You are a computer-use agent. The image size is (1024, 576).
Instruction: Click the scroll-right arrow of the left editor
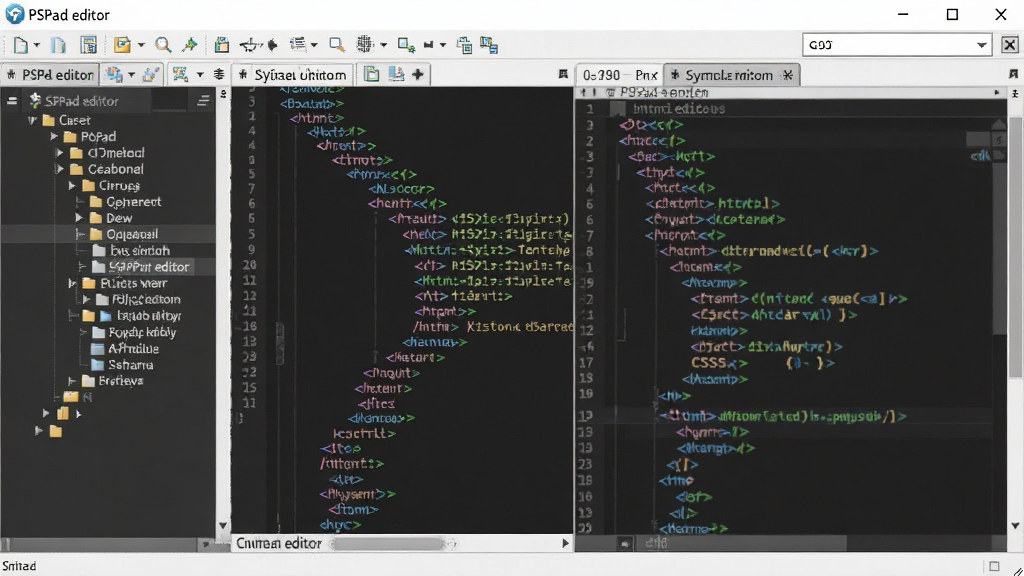566,543
